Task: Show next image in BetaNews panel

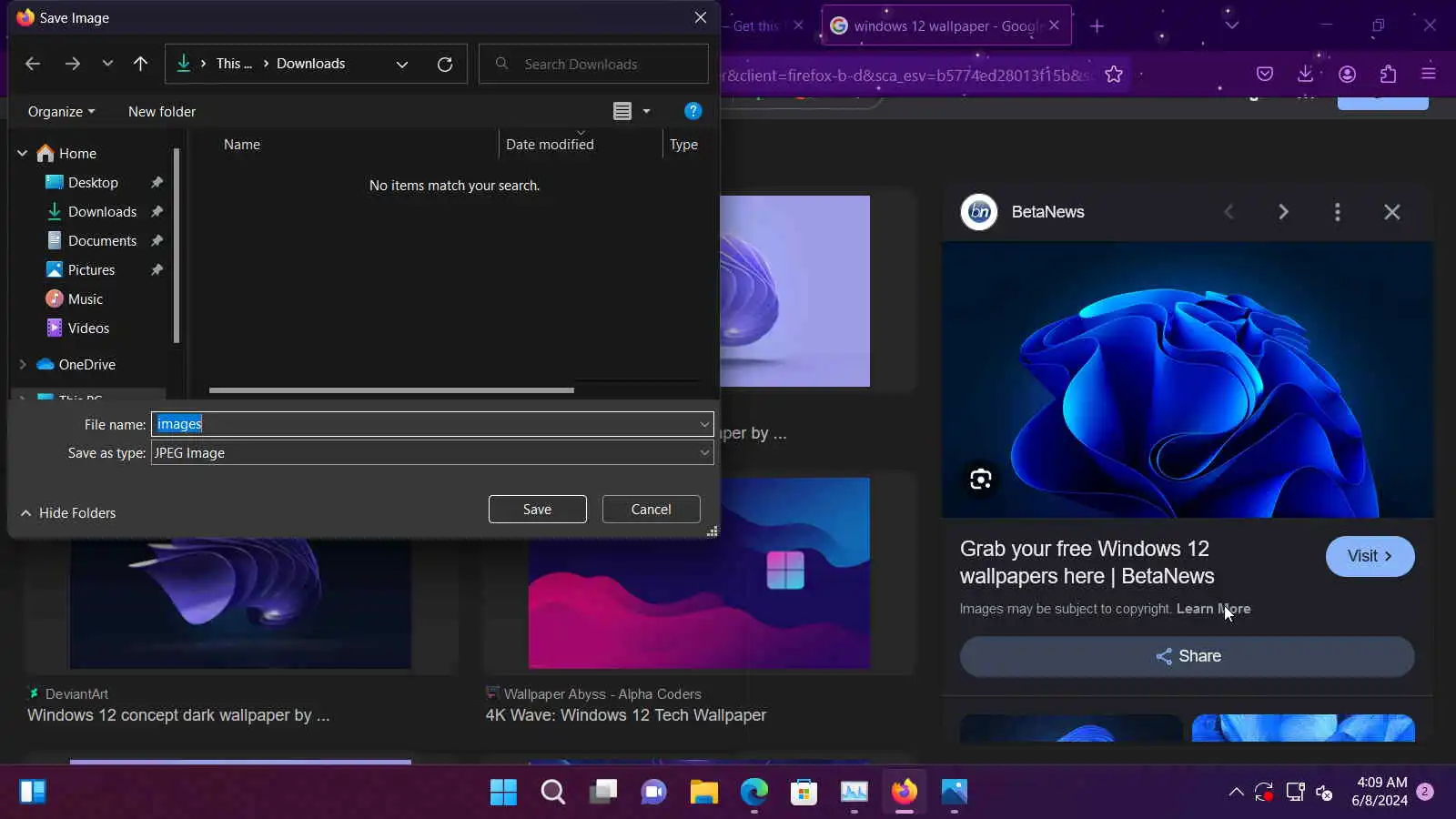Action: (x=1283, y=212)
